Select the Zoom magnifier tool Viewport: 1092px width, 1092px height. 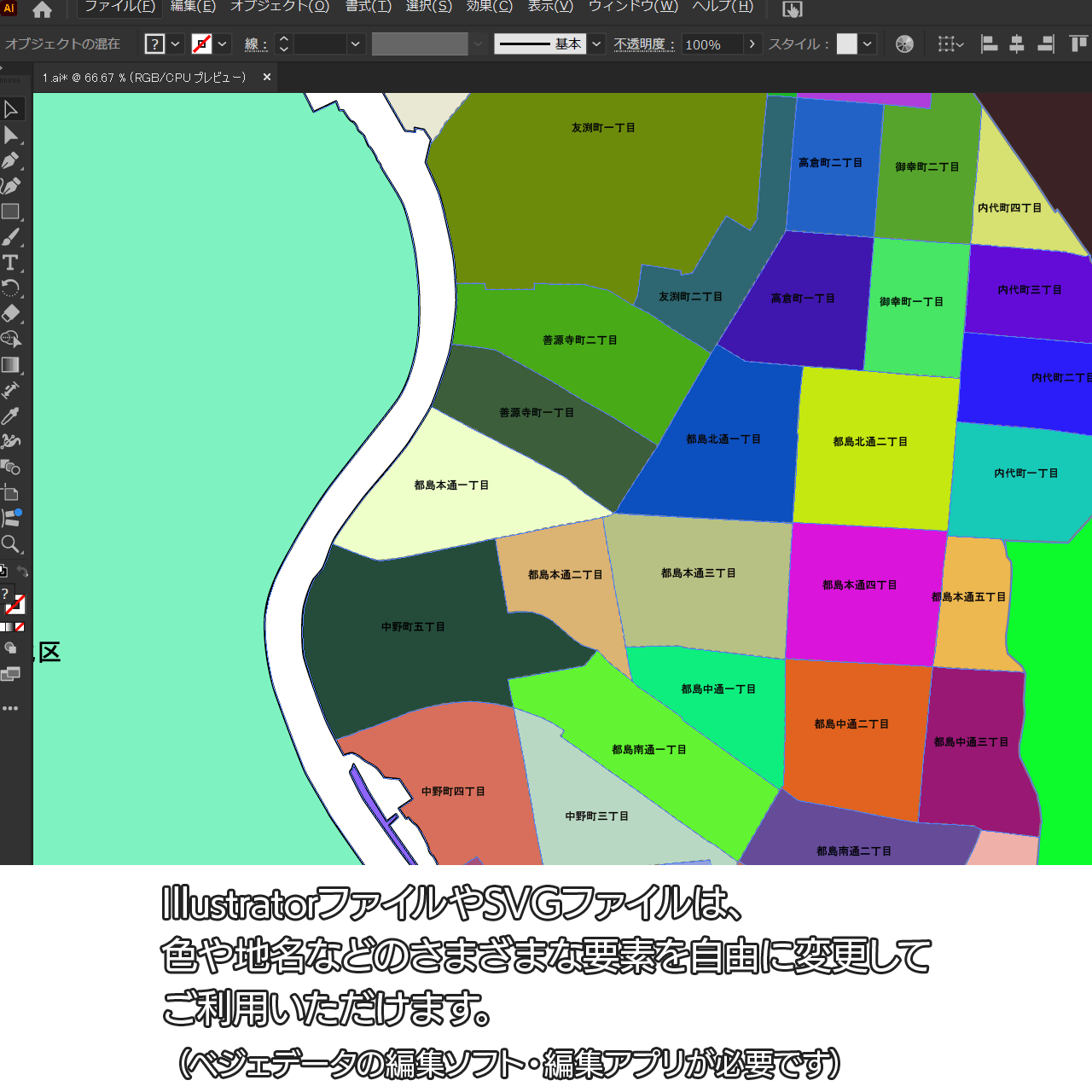click(x=10, y=544)
